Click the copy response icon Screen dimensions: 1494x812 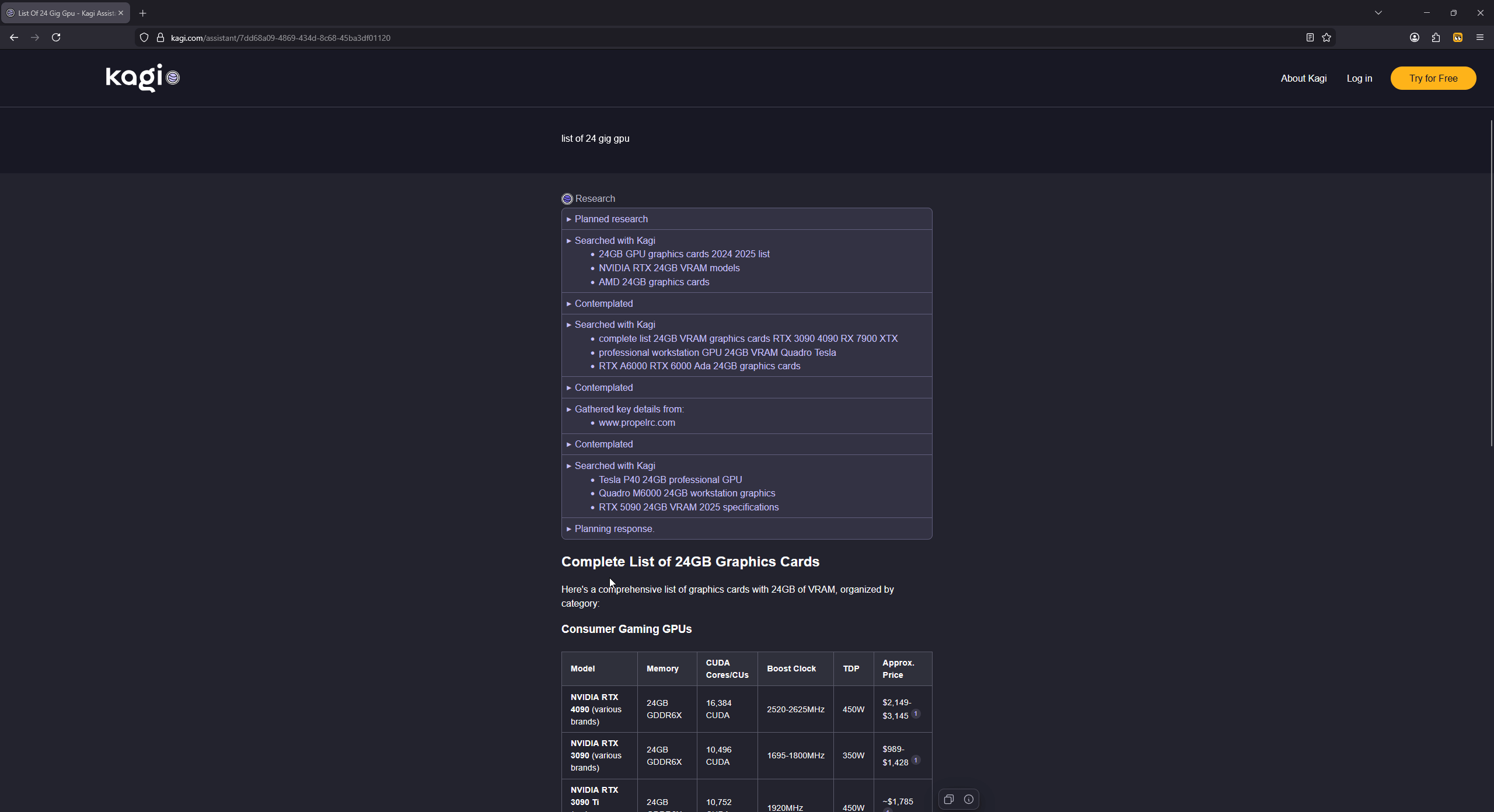pyautogui.click(x=948, y=799)
